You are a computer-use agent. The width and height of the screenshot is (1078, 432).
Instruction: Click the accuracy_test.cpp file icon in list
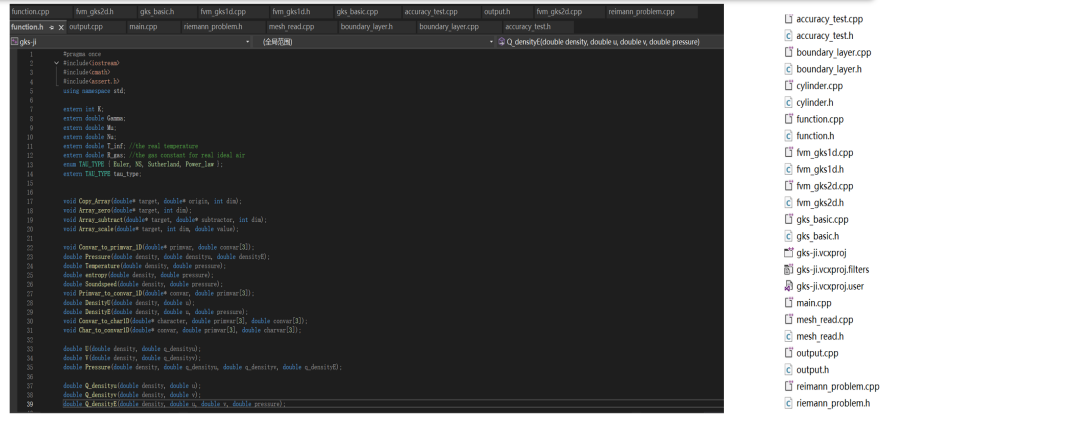788,19
